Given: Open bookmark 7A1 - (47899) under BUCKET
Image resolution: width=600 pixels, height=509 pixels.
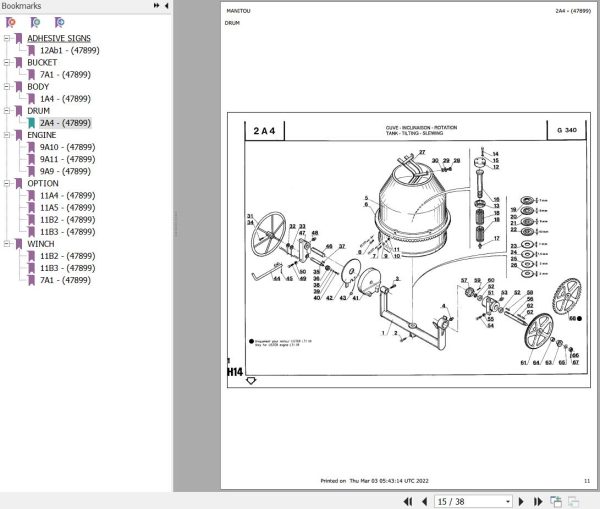Looking at the screenshot, I should (65, 75).
